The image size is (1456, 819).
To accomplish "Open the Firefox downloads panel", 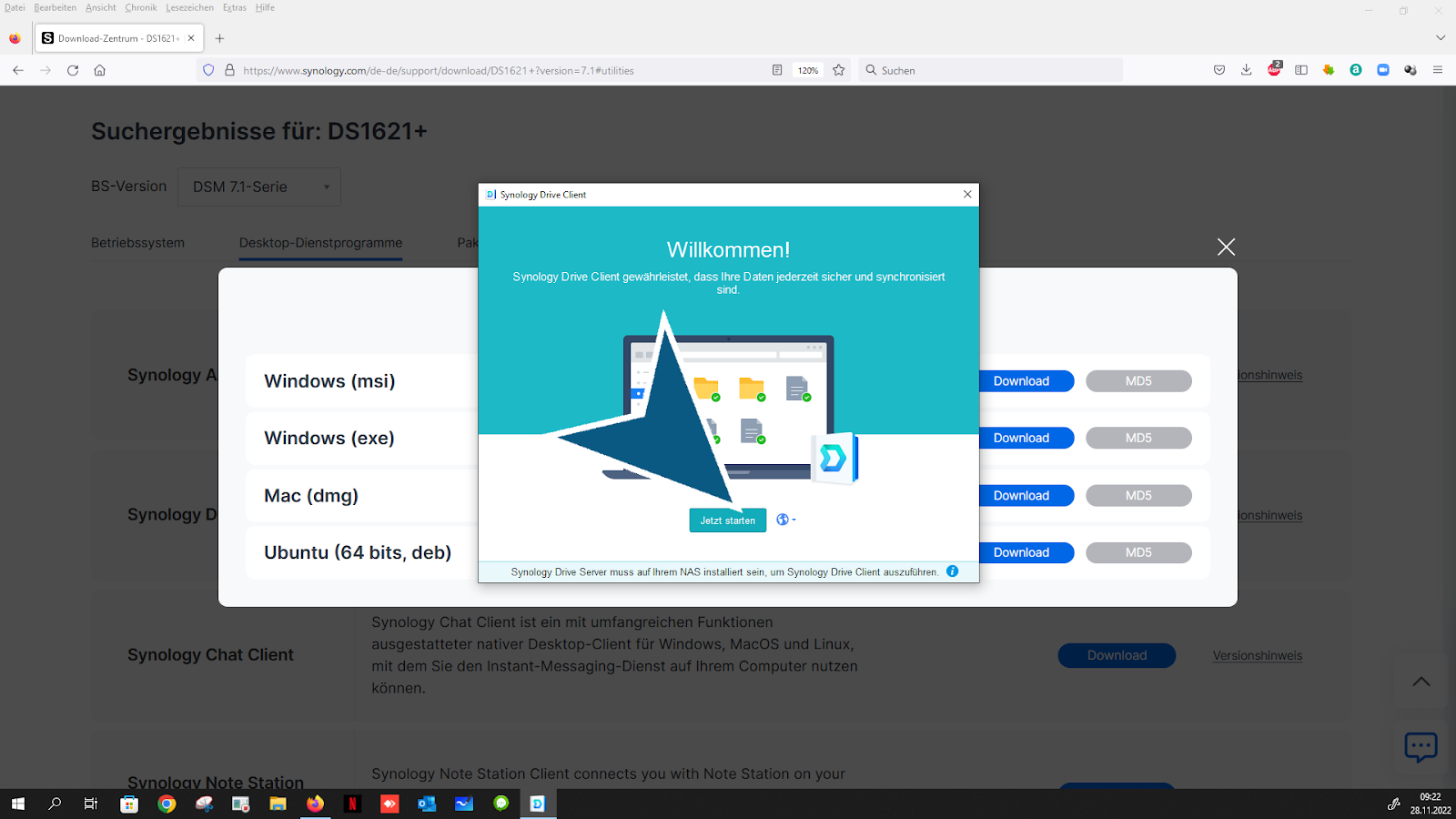I will tap(1247, 70).
